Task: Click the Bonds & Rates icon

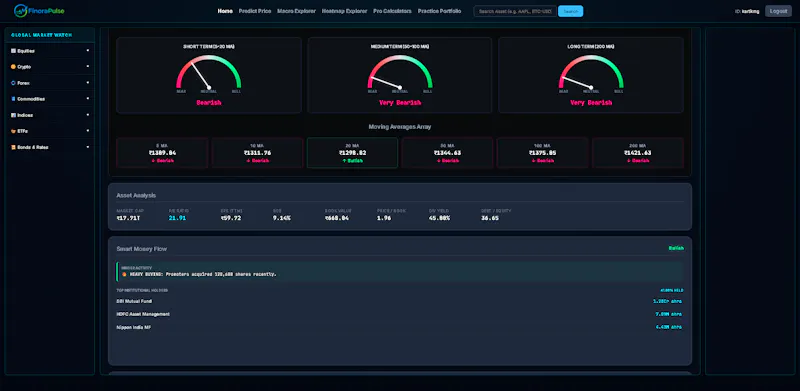Action: click(x=13, y=147)
